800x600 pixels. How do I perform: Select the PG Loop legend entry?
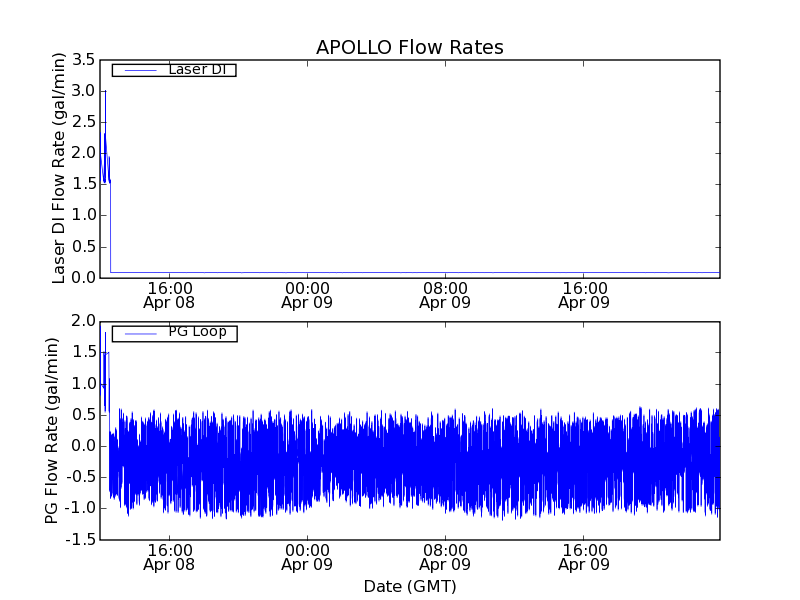pos(197,332)
